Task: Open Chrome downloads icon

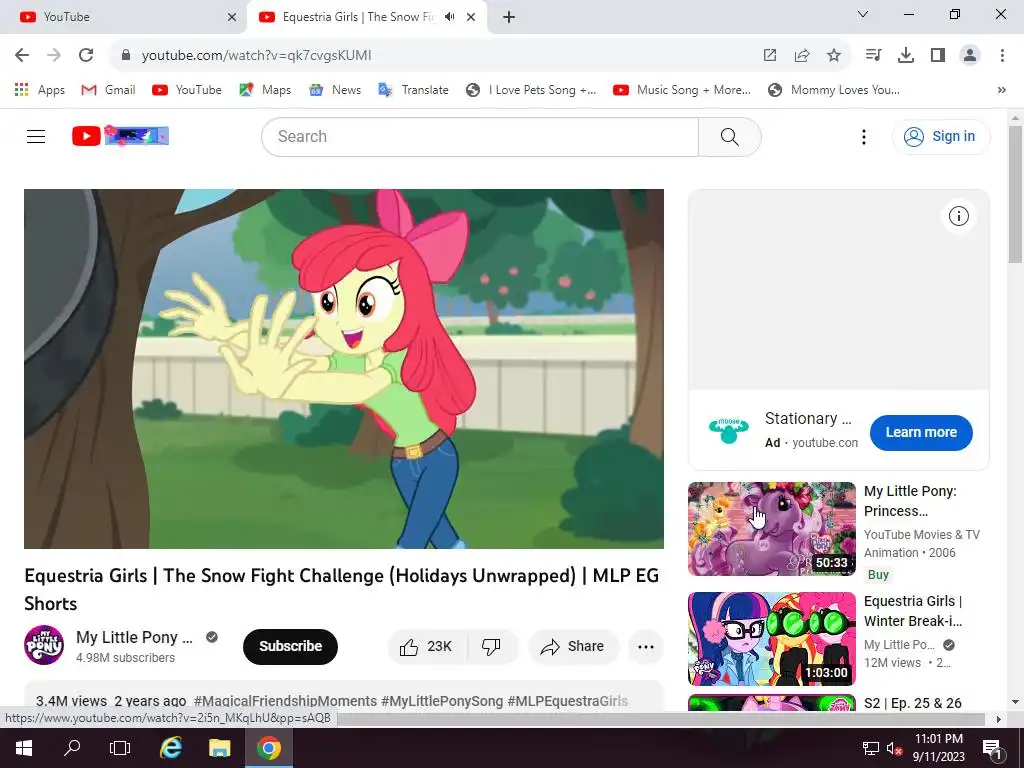Action: coord(906,55)
